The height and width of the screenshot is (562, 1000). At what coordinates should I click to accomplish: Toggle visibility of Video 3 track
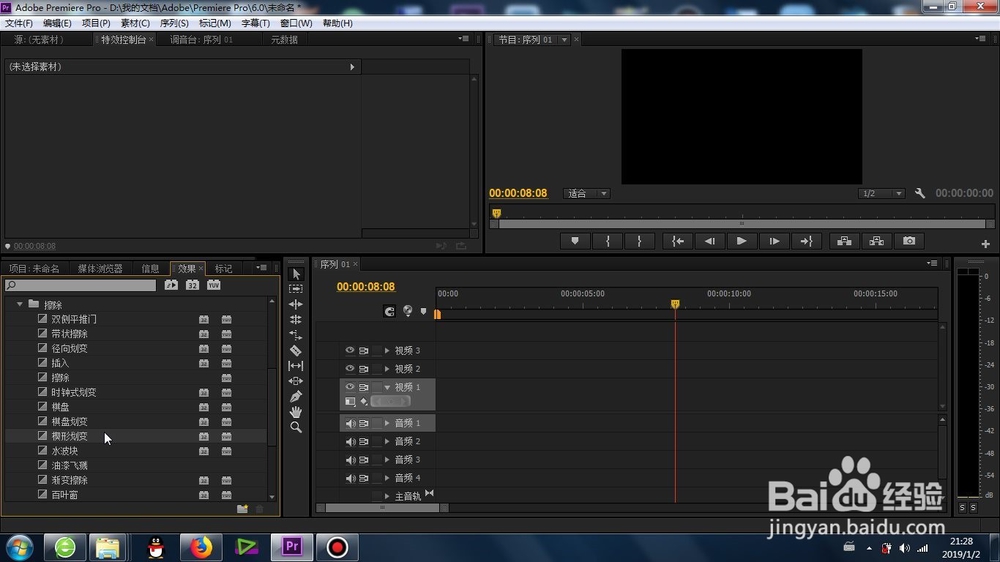[349, 350]
